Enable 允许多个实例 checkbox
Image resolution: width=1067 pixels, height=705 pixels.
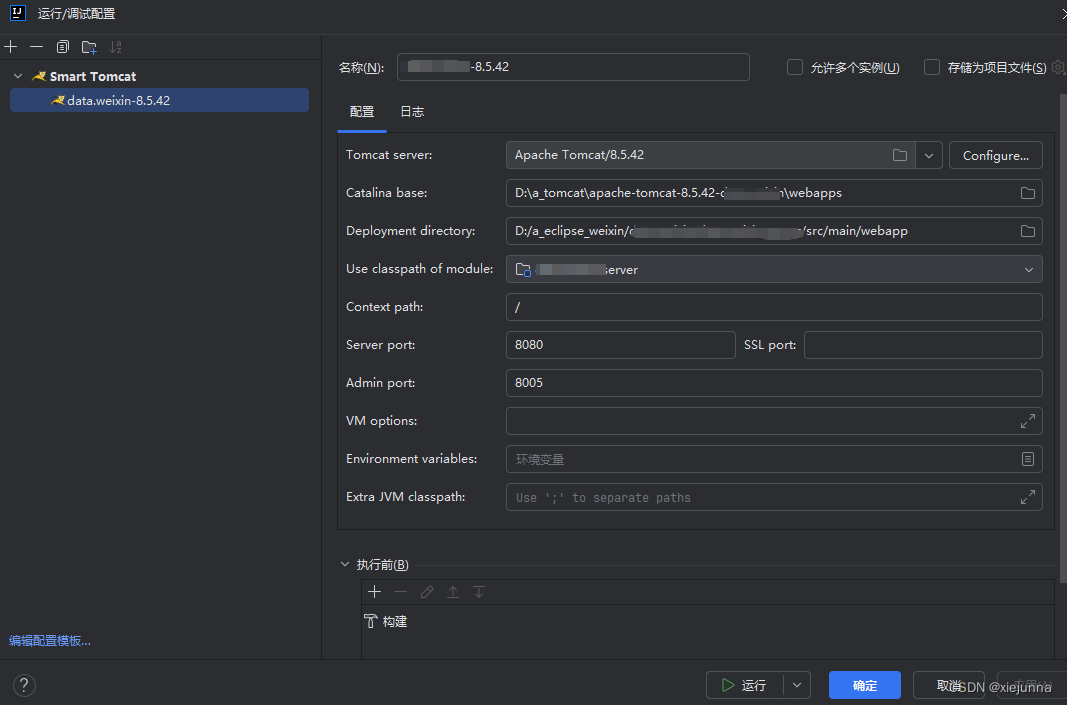(x=795, y=67)
